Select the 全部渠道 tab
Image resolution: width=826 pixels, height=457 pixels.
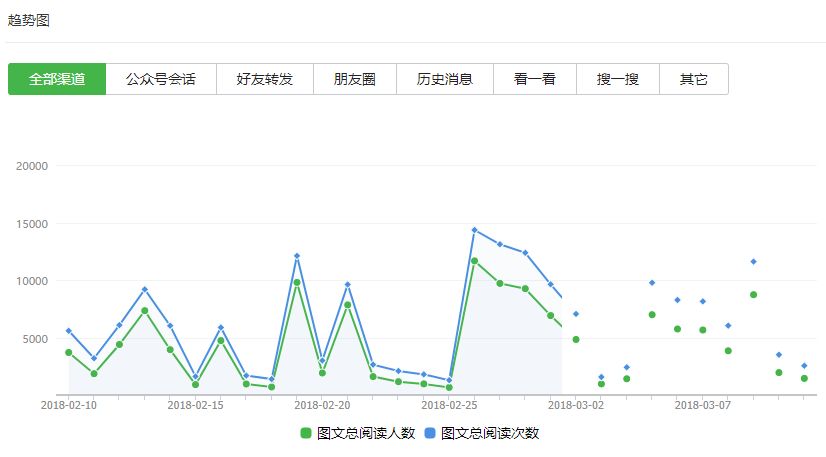pyautogui.click(x=57, y=79)
